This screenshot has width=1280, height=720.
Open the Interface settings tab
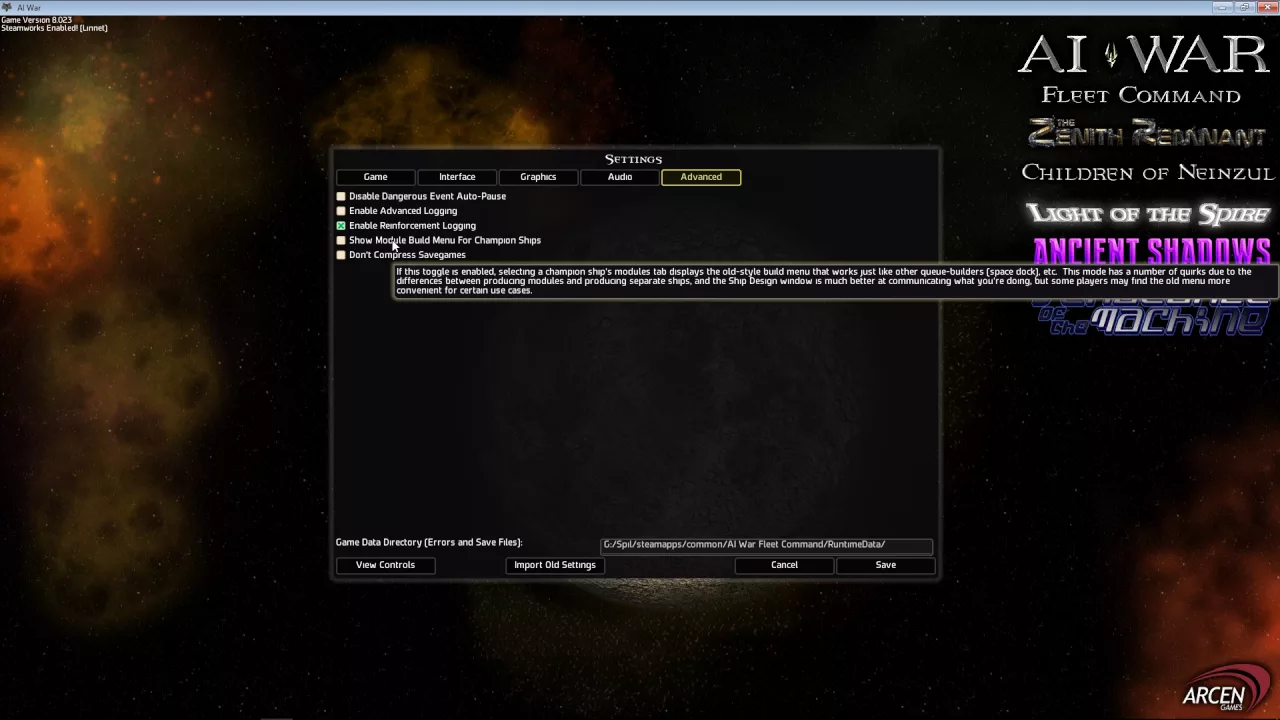click(457, 177)
